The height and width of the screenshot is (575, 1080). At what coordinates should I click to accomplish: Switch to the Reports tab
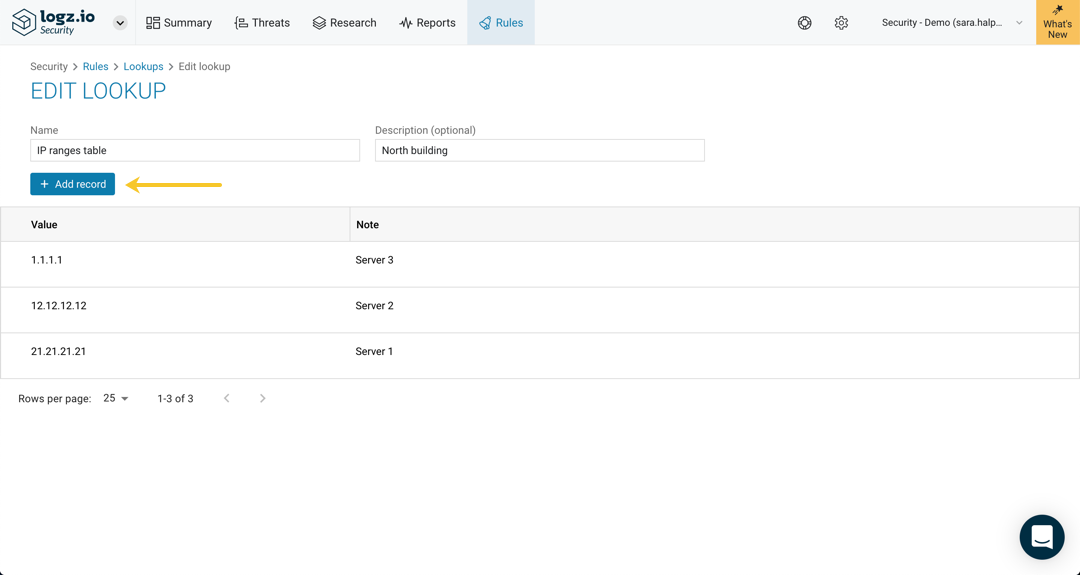click(x=427, y=23)
